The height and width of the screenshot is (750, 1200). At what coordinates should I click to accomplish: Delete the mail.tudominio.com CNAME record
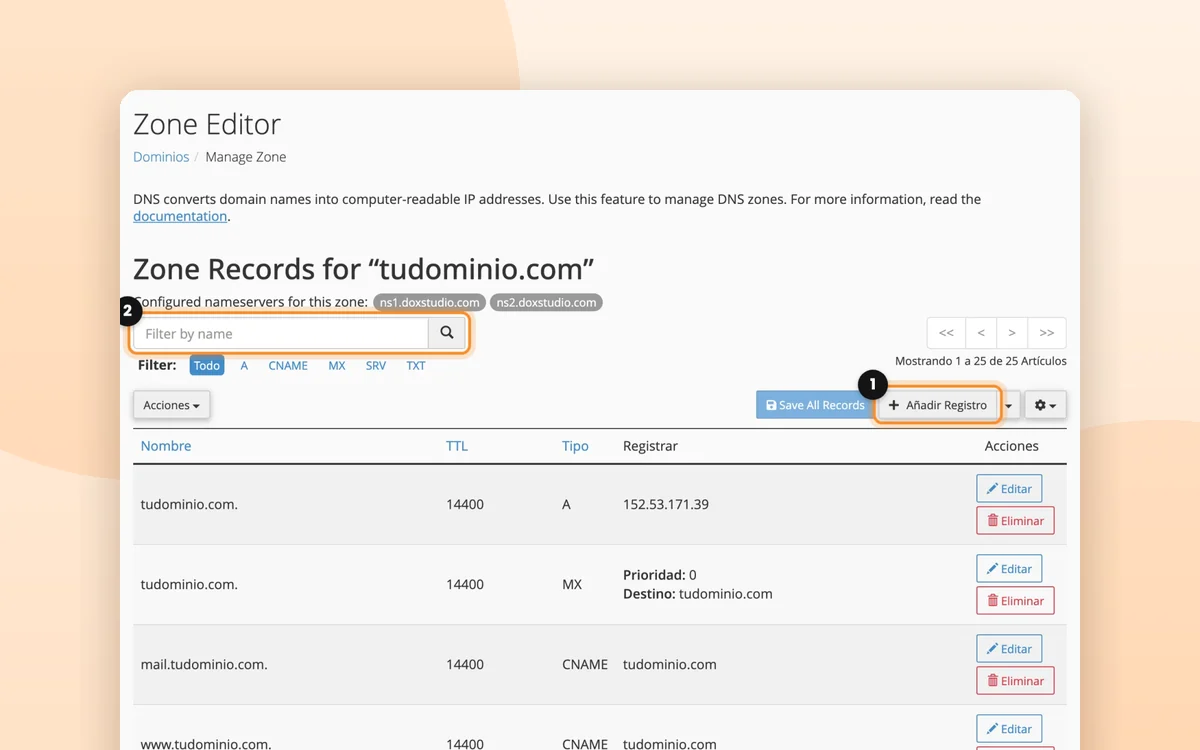click(x=1015, y=680)
